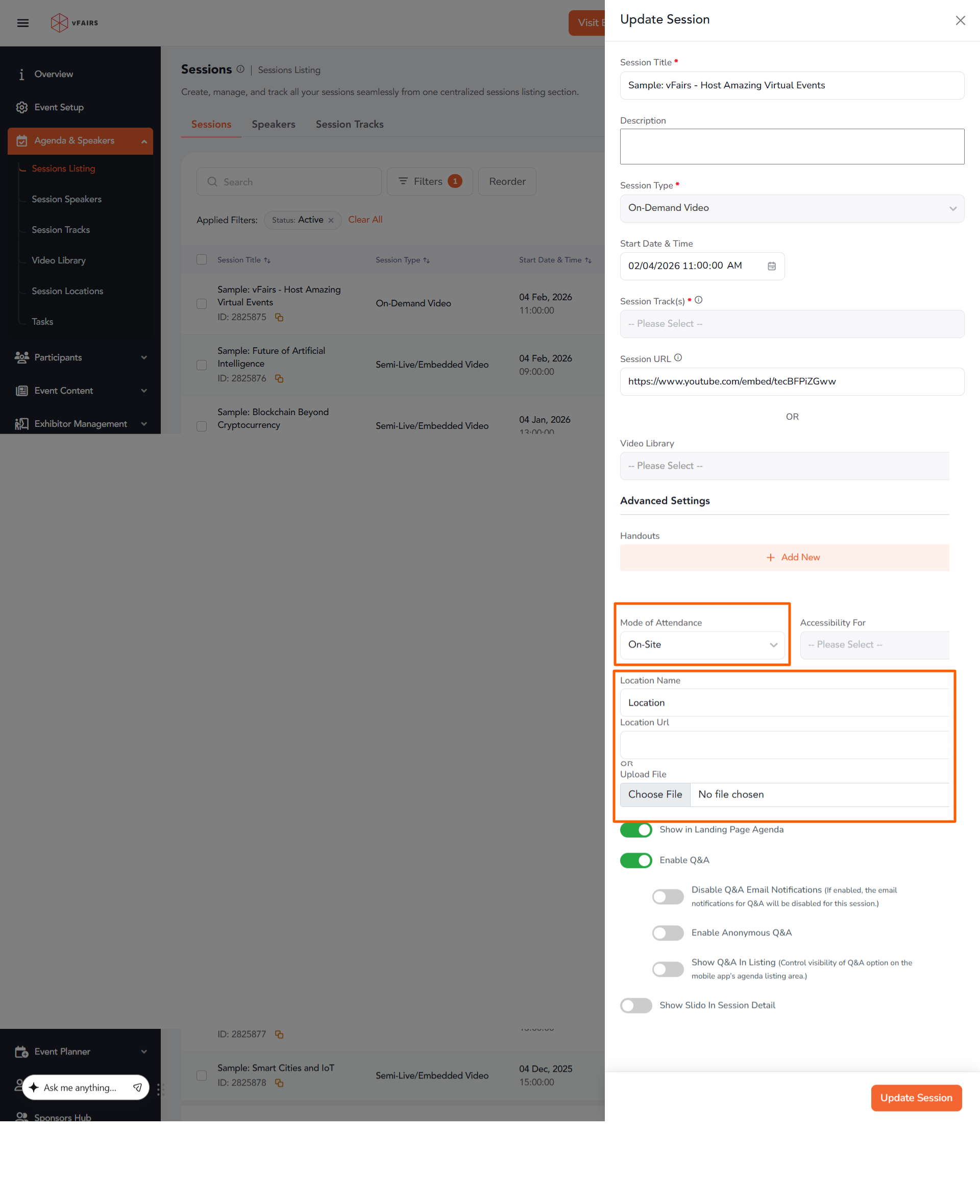Switch to the Speakers tab
The image size is (980, 1204).
(x=273, y=124)
